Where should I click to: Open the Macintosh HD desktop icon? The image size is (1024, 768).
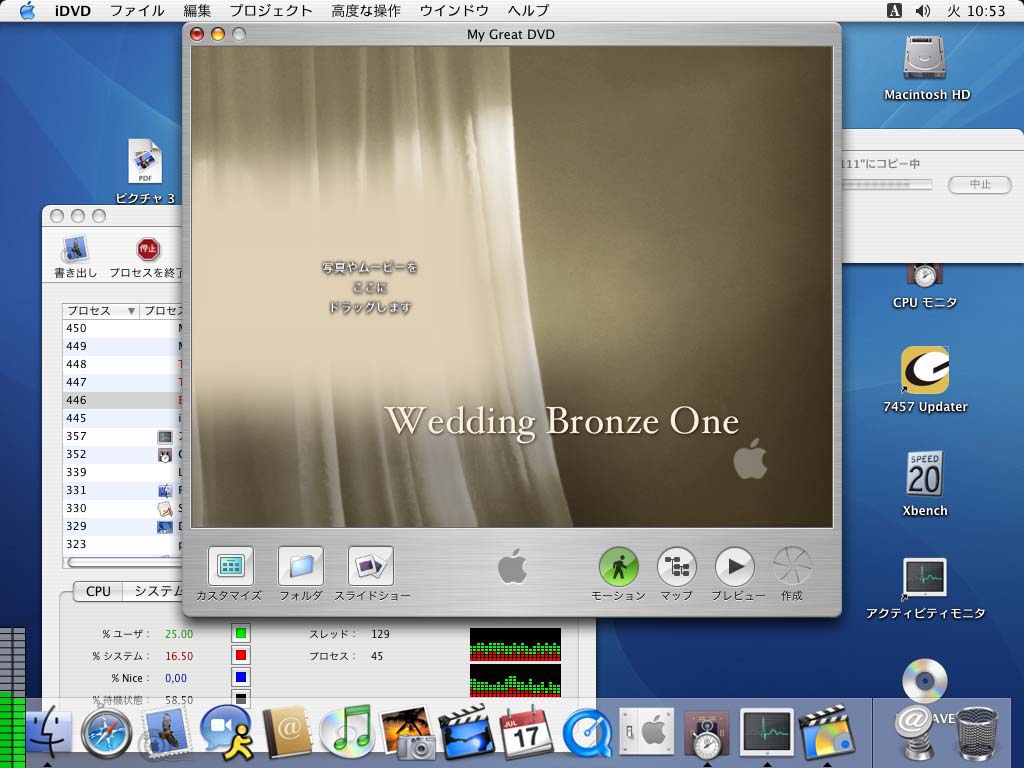925,59
